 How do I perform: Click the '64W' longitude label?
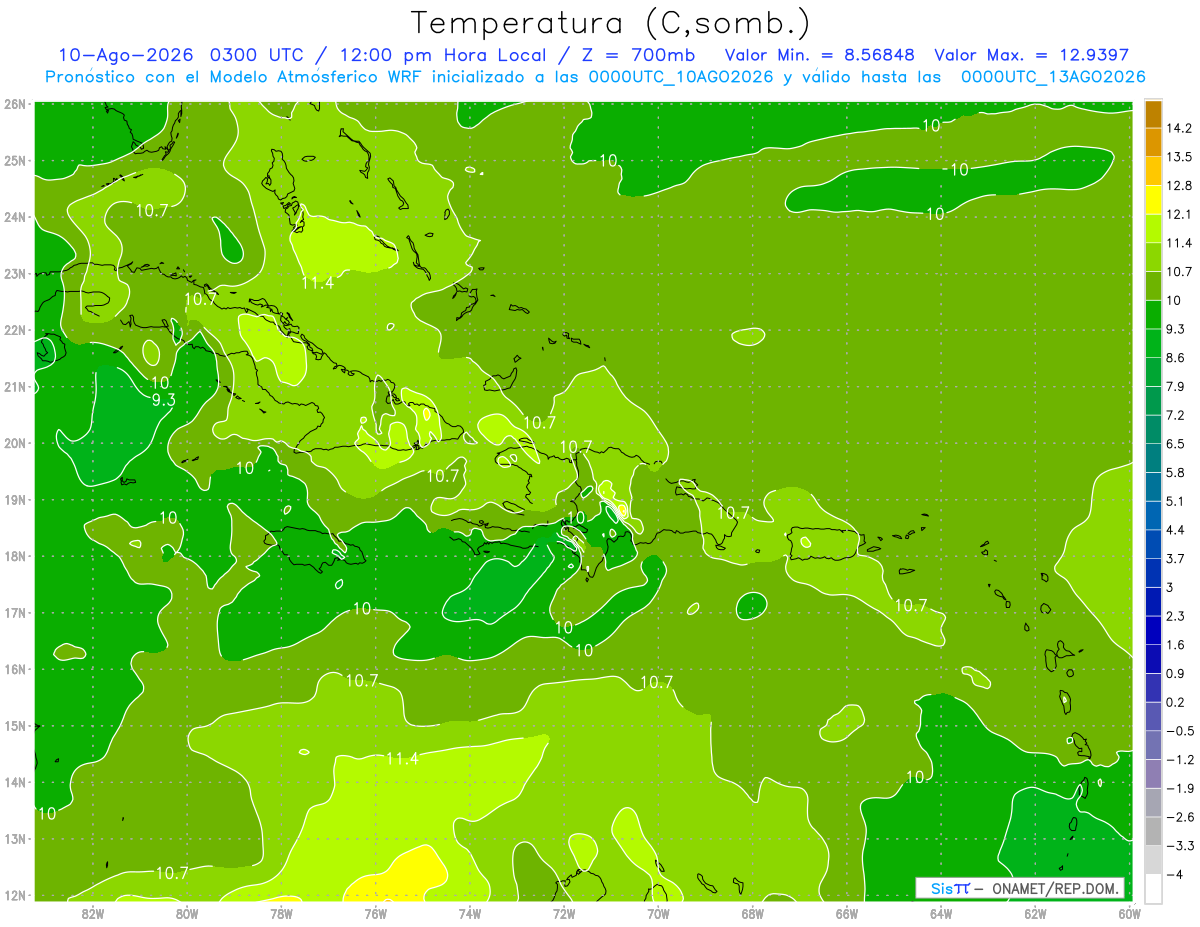tap(940, 913)
